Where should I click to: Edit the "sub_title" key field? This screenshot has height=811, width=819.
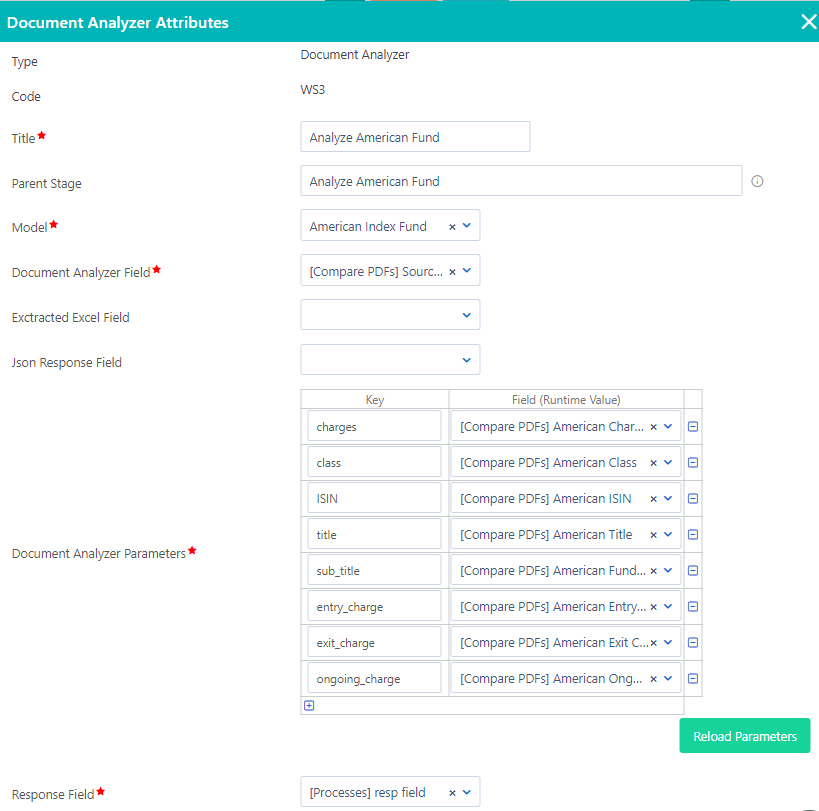[374, 569]
